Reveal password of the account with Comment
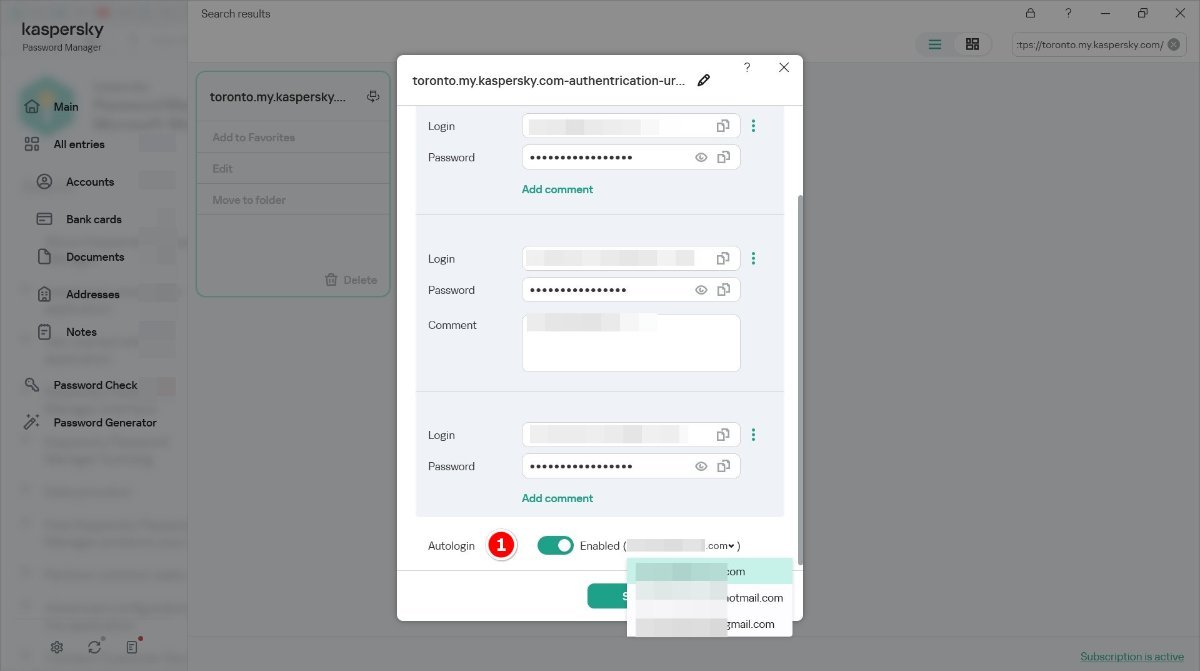 pos(701,290)
